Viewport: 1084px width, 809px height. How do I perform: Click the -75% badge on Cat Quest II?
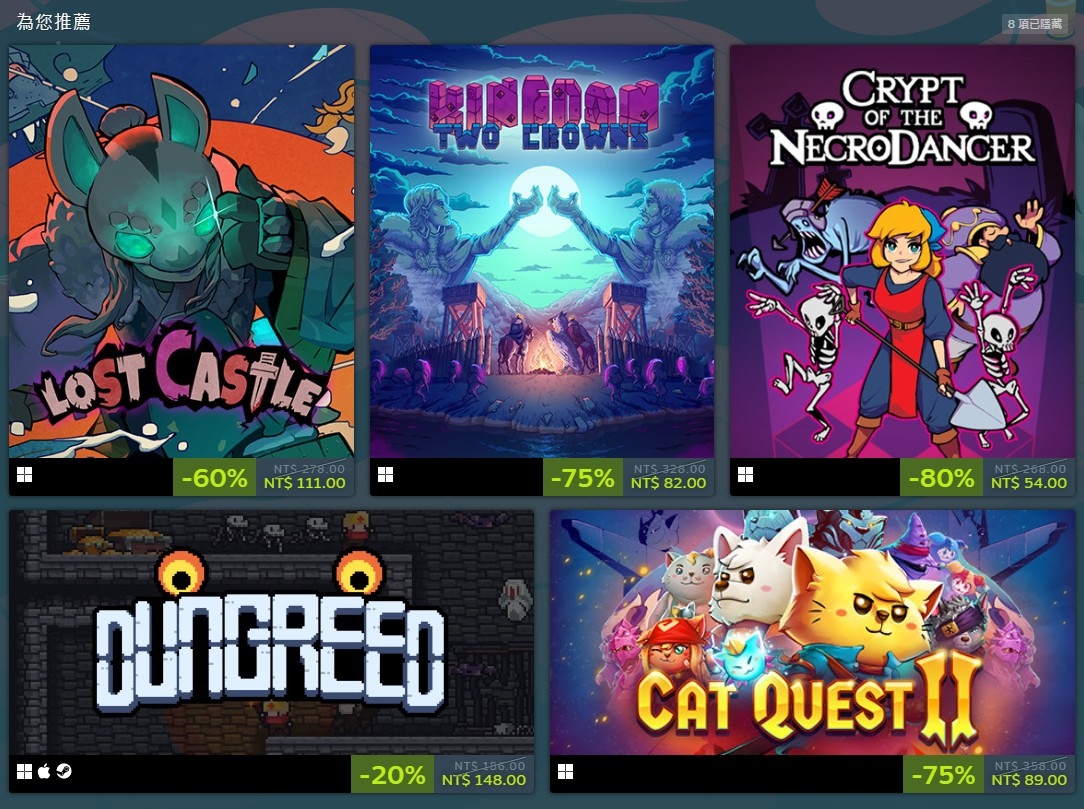coord(944,774)
